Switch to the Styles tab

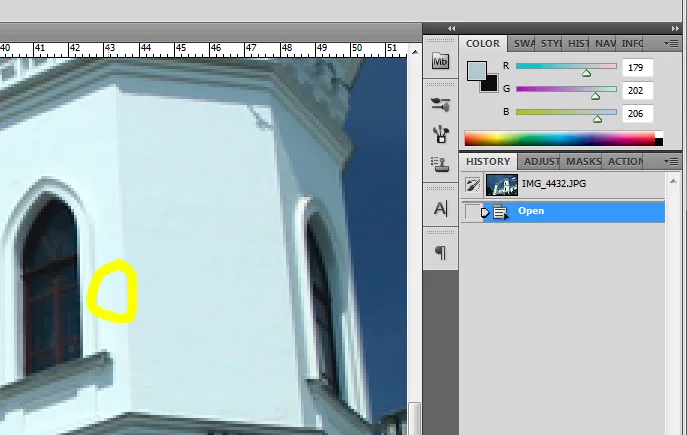pos(551,44)
